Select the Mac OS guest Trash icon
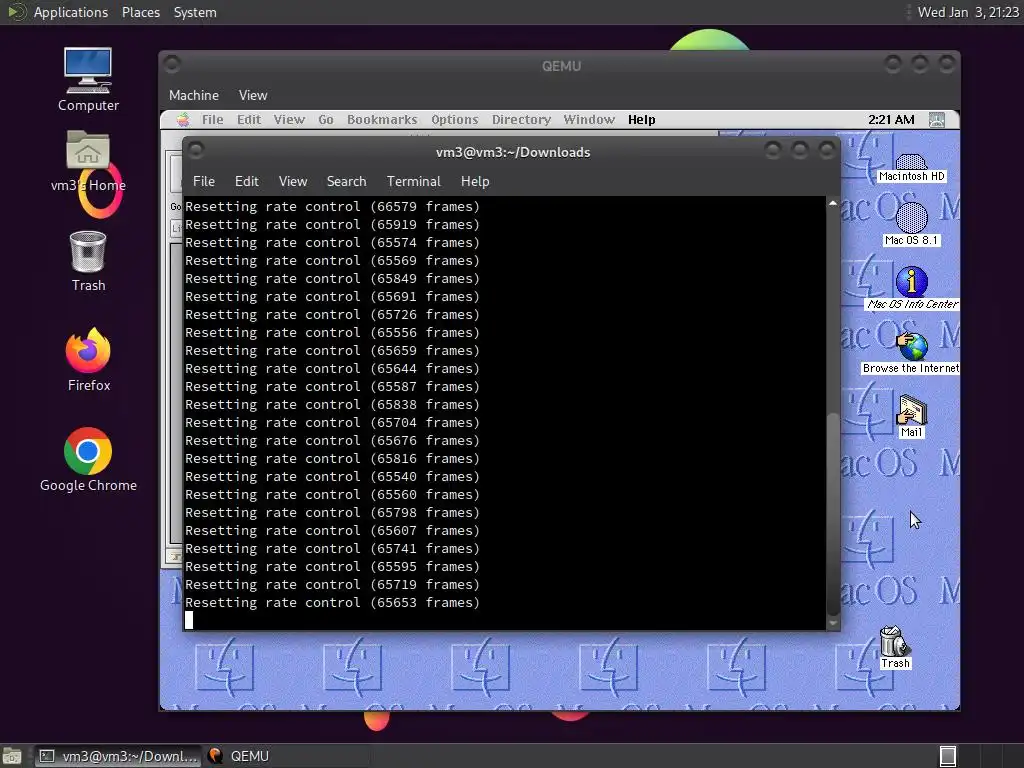 (894, 647)
